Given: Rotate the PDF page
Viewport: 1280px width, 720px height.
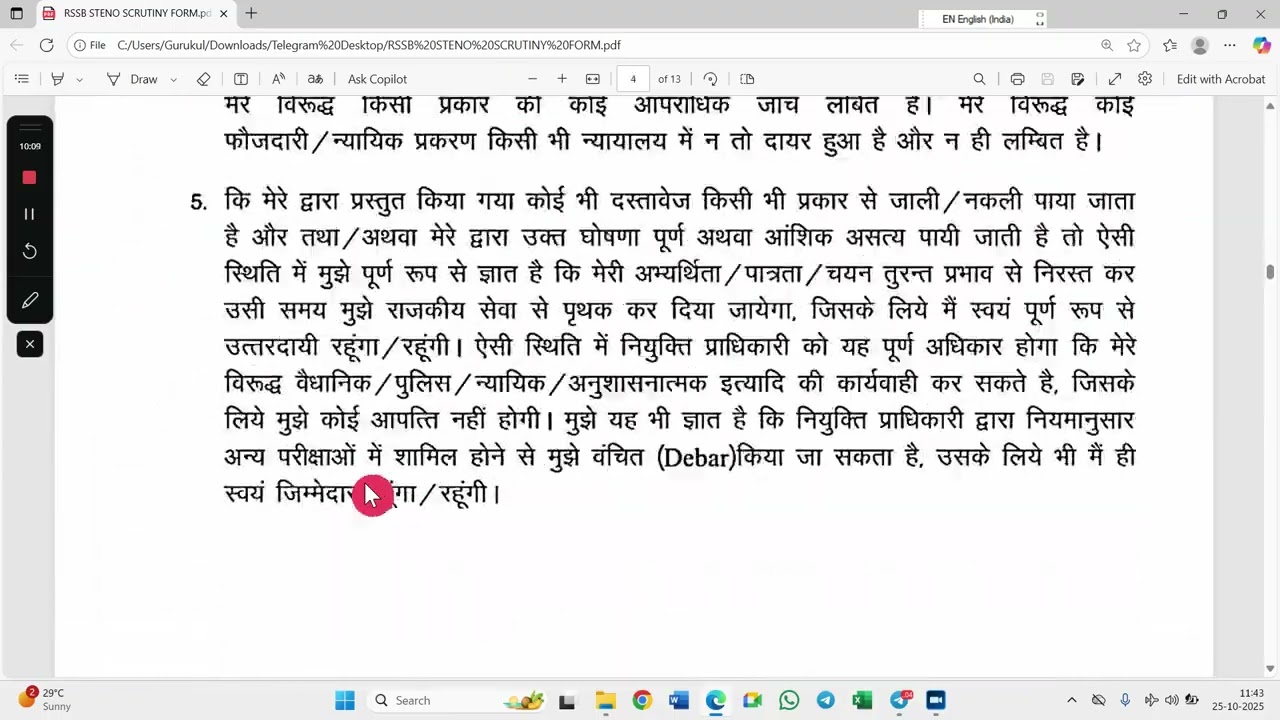Looking at the screenshot, I should tap(710, 79).
